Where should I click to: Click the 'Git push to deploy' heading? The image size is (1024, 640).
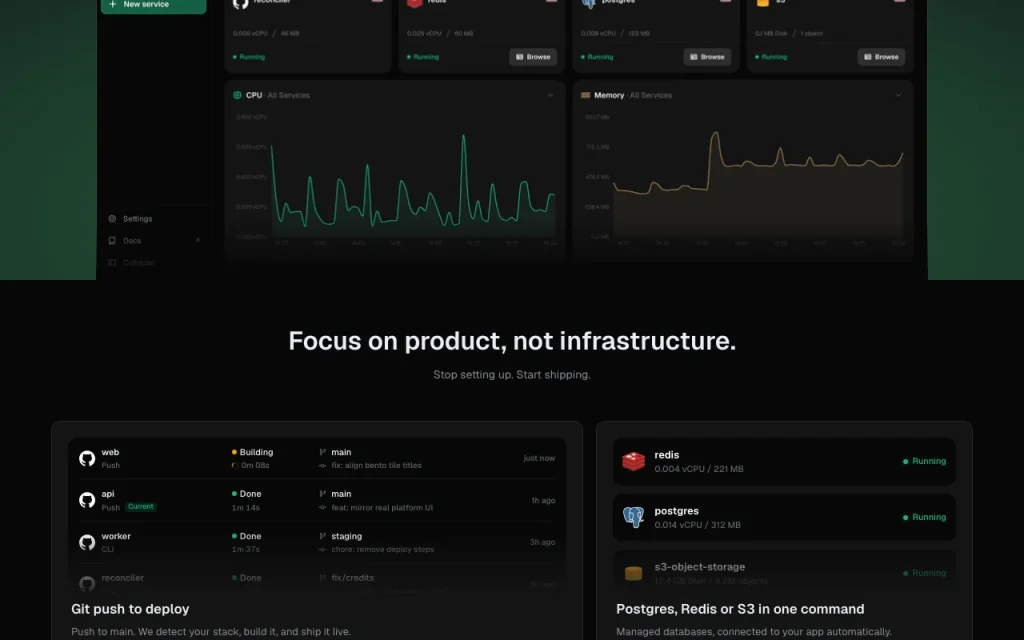[130, 609]
